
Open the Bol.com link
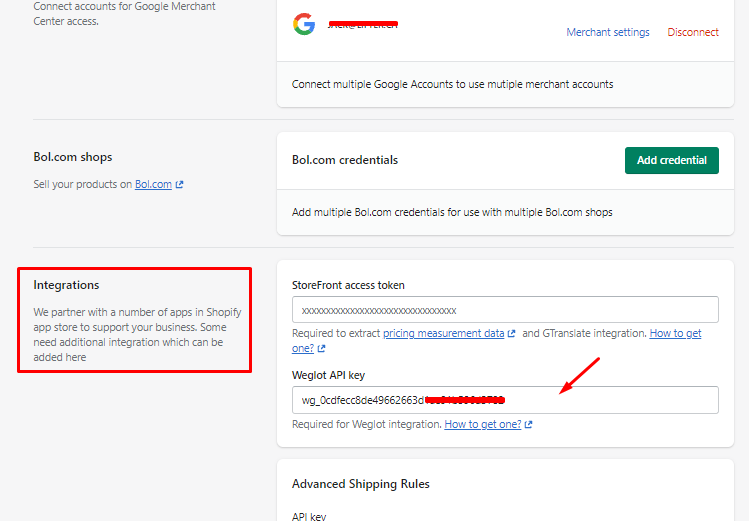(153, 184)
